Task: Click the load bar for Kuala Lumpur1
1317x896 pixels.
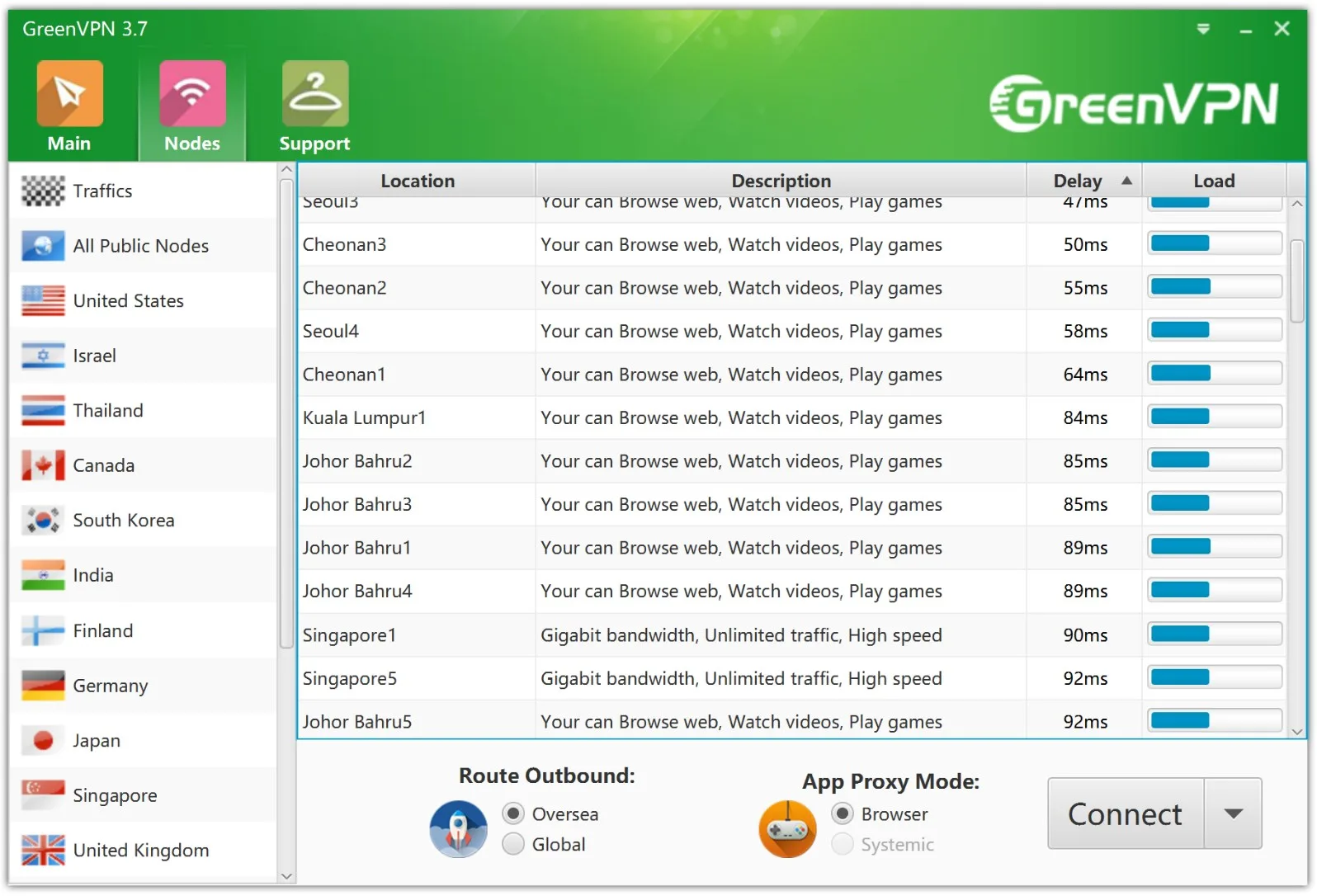Action: [x=1215, y=417]
